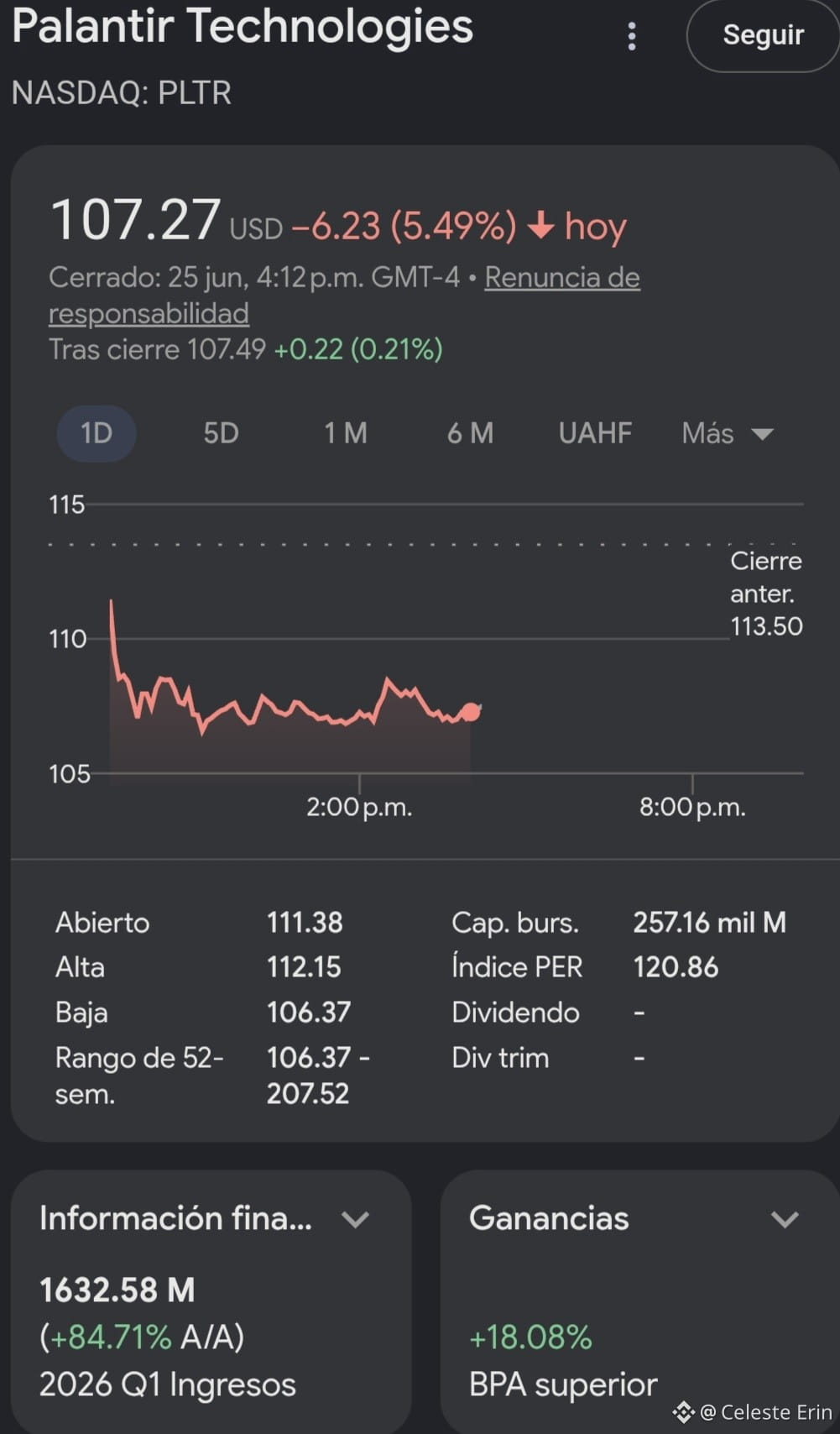Switch to the 1 M chart range
840x1434 pixels.
click(x=346, y=433)
